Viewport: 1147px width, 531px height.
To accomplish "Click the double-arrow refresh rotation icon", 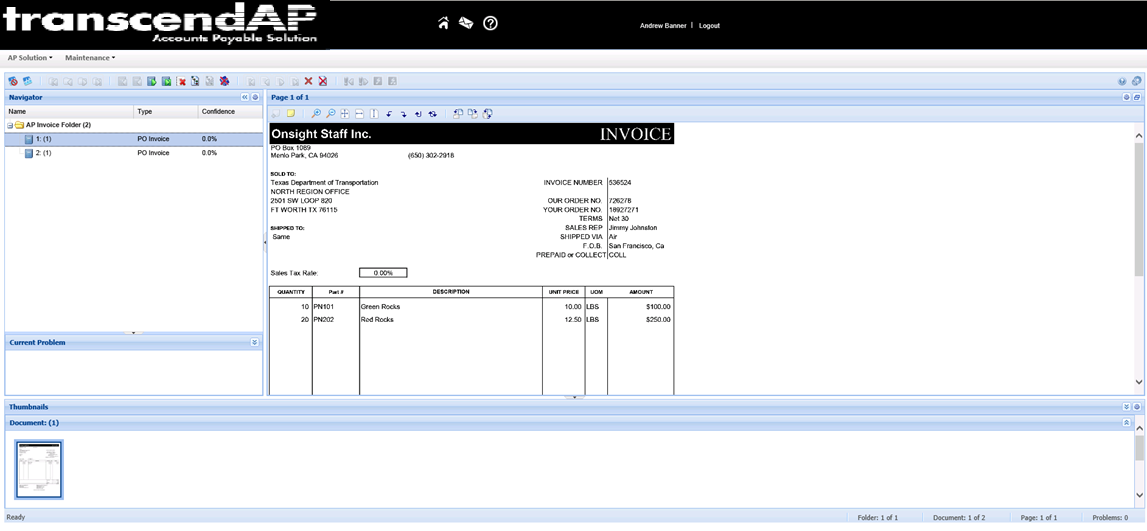I will click(432, 113).
